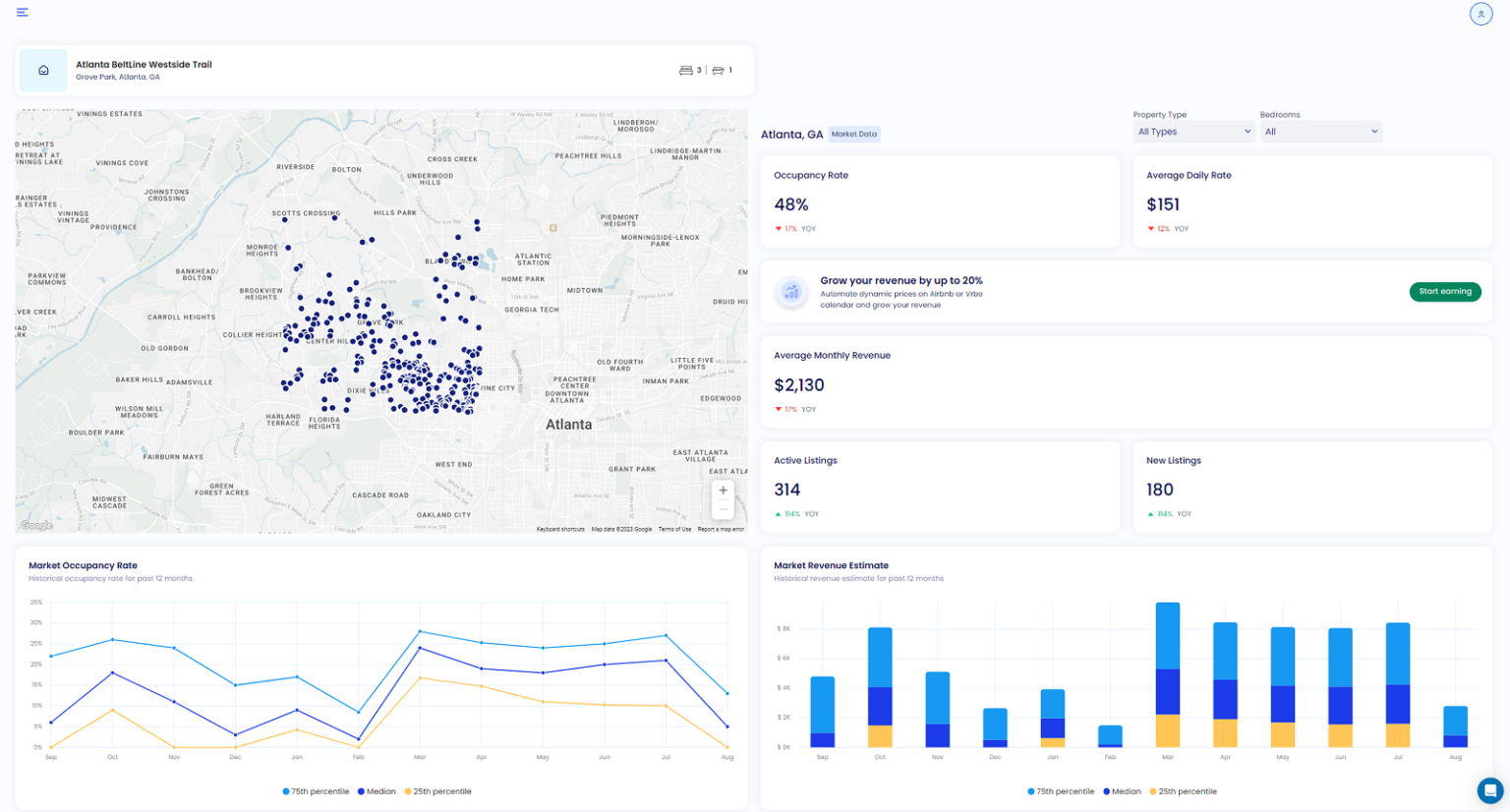Expand the Bedrooms filter dropdown
The height and width of the screenshot is (812, 1510).
[x=1320, y=132]
